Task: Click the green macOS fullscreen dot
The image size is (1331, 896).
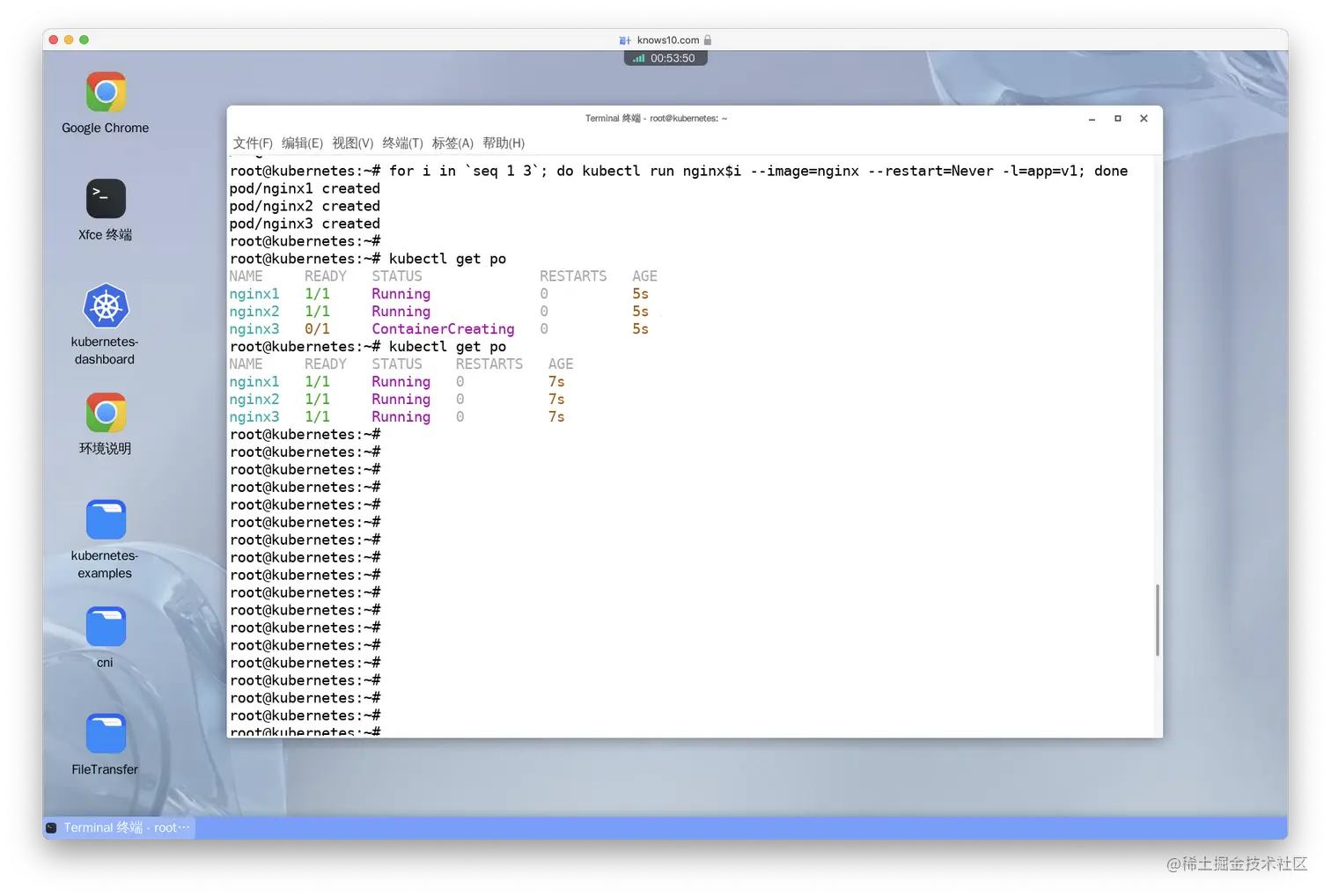Action: 84,40
